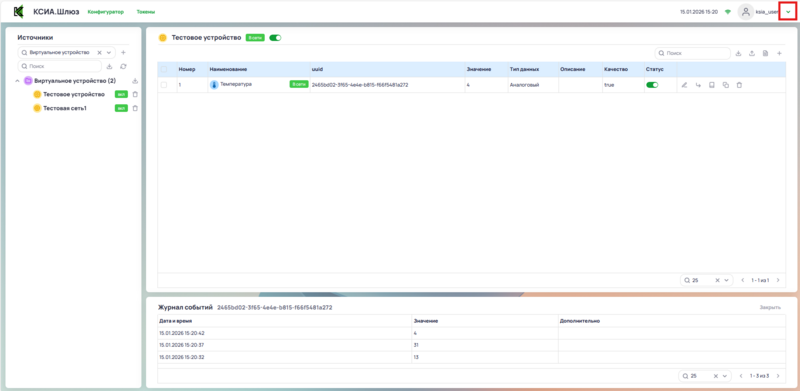
Task: Click yellow icon beside Тестовая сеть1
Action: point(37,108)
